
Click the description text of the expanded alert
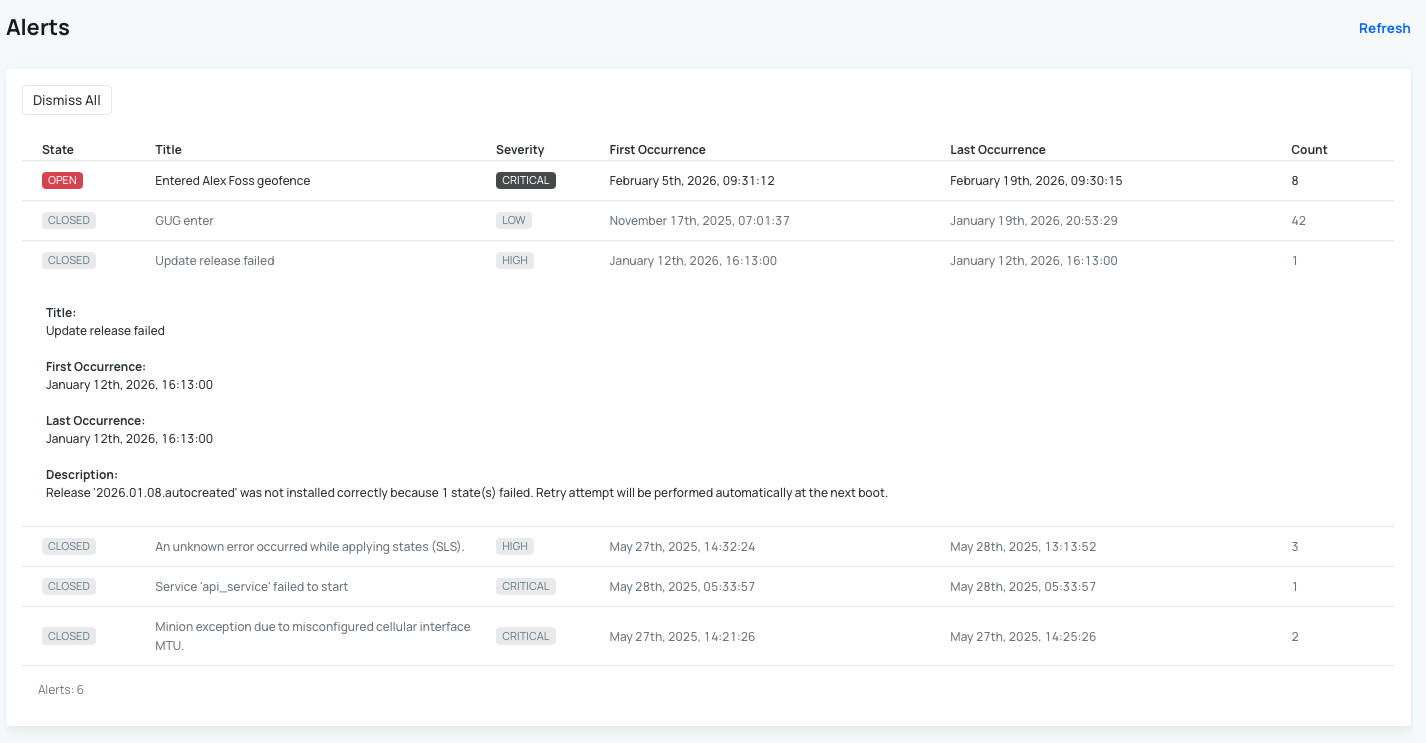pyautogui.click(x=466, y=493)
